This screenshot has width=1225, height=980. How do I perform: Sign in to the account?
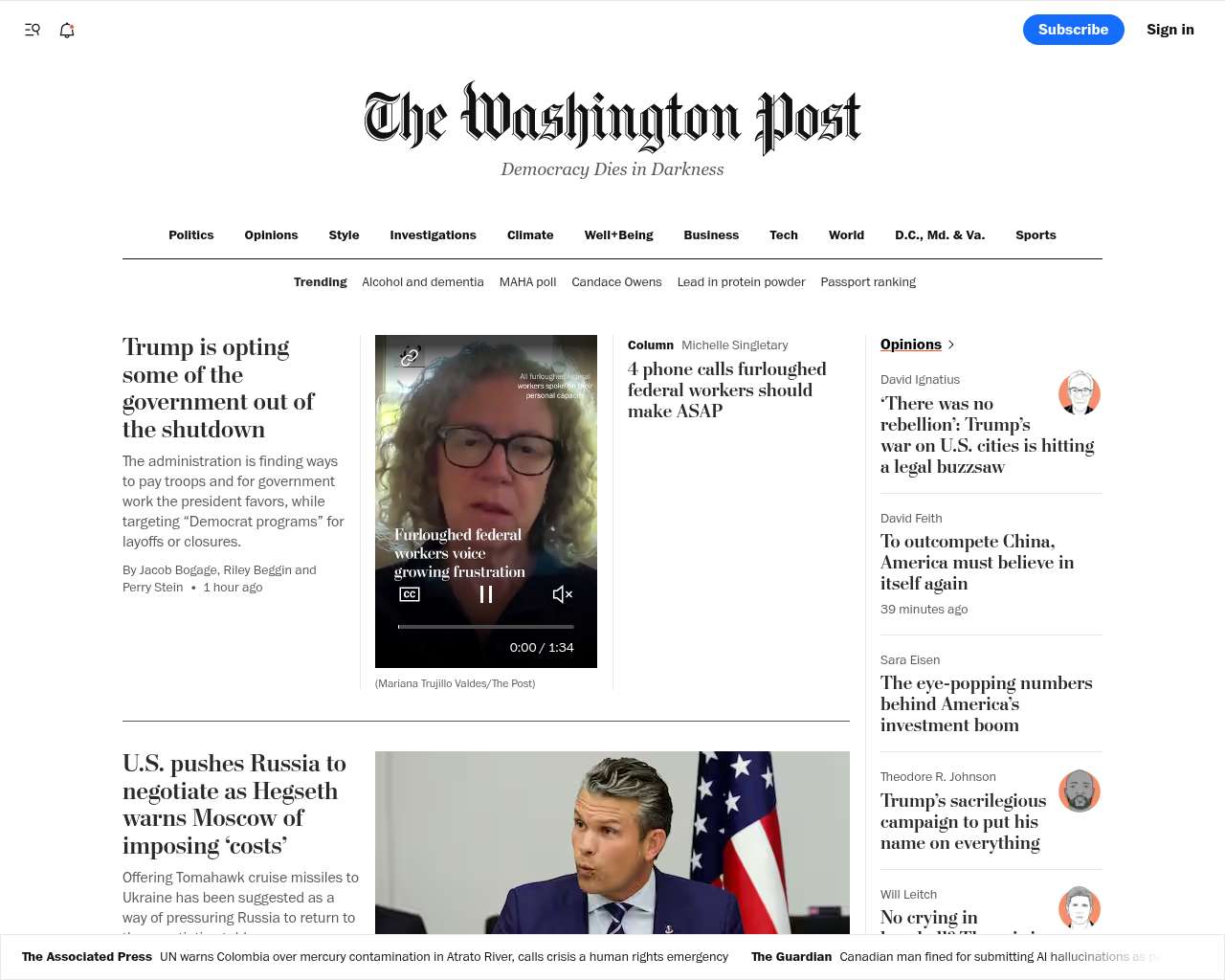(1170, 30)
